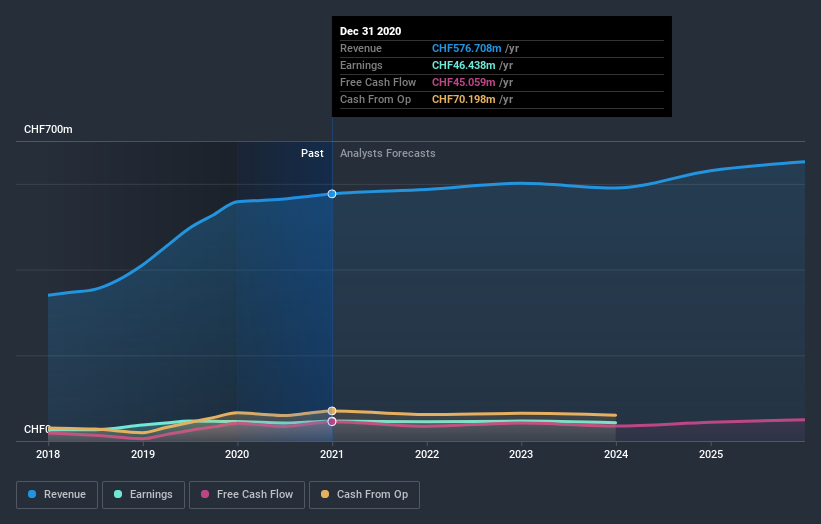
Task: Click the Revenue value CHF576.708m in tooltip
Action: click(467, 48)
